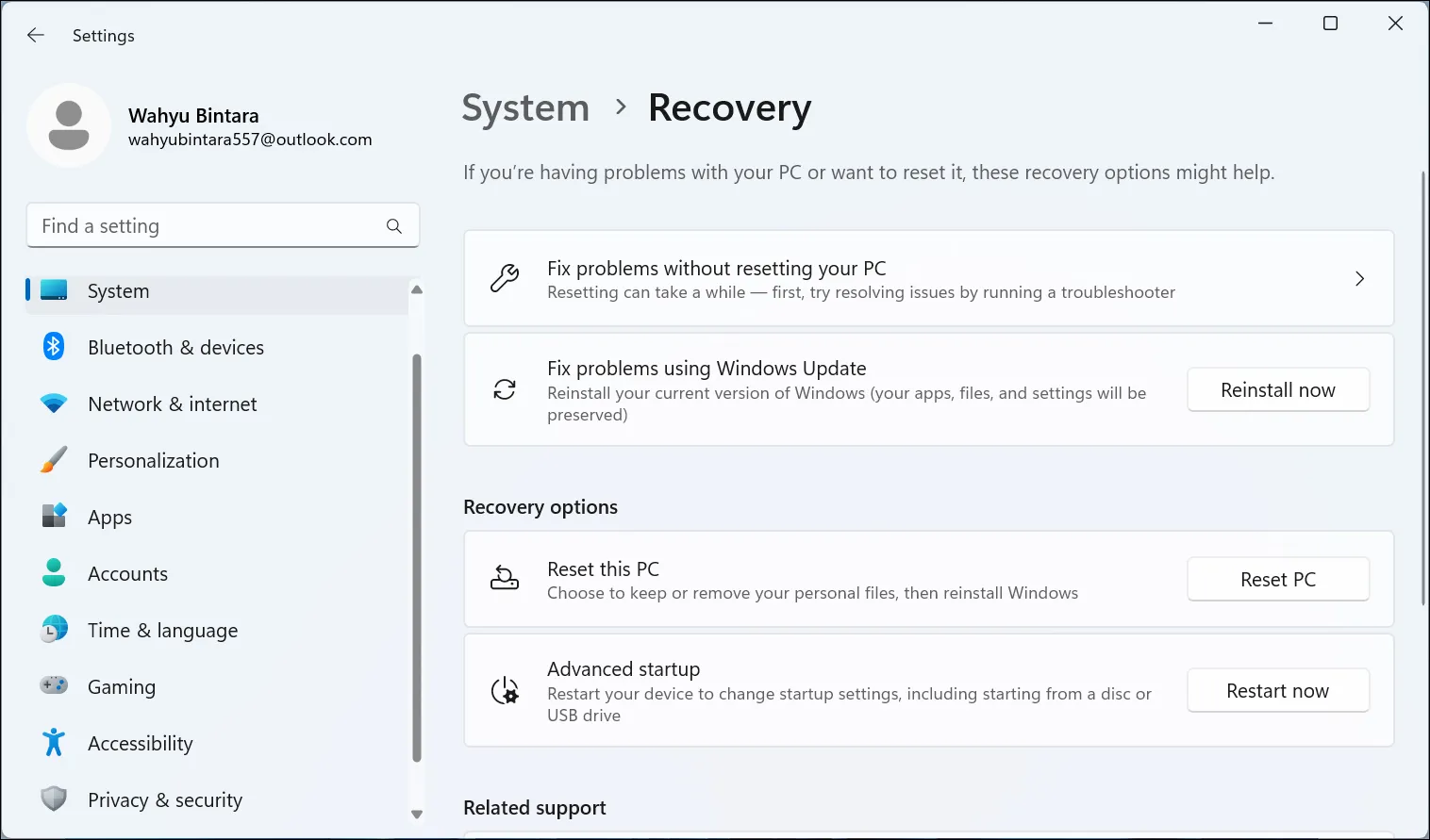The image size is (1430, 840).
Task: Select System in the sidebar
Action: pos(118,291)
